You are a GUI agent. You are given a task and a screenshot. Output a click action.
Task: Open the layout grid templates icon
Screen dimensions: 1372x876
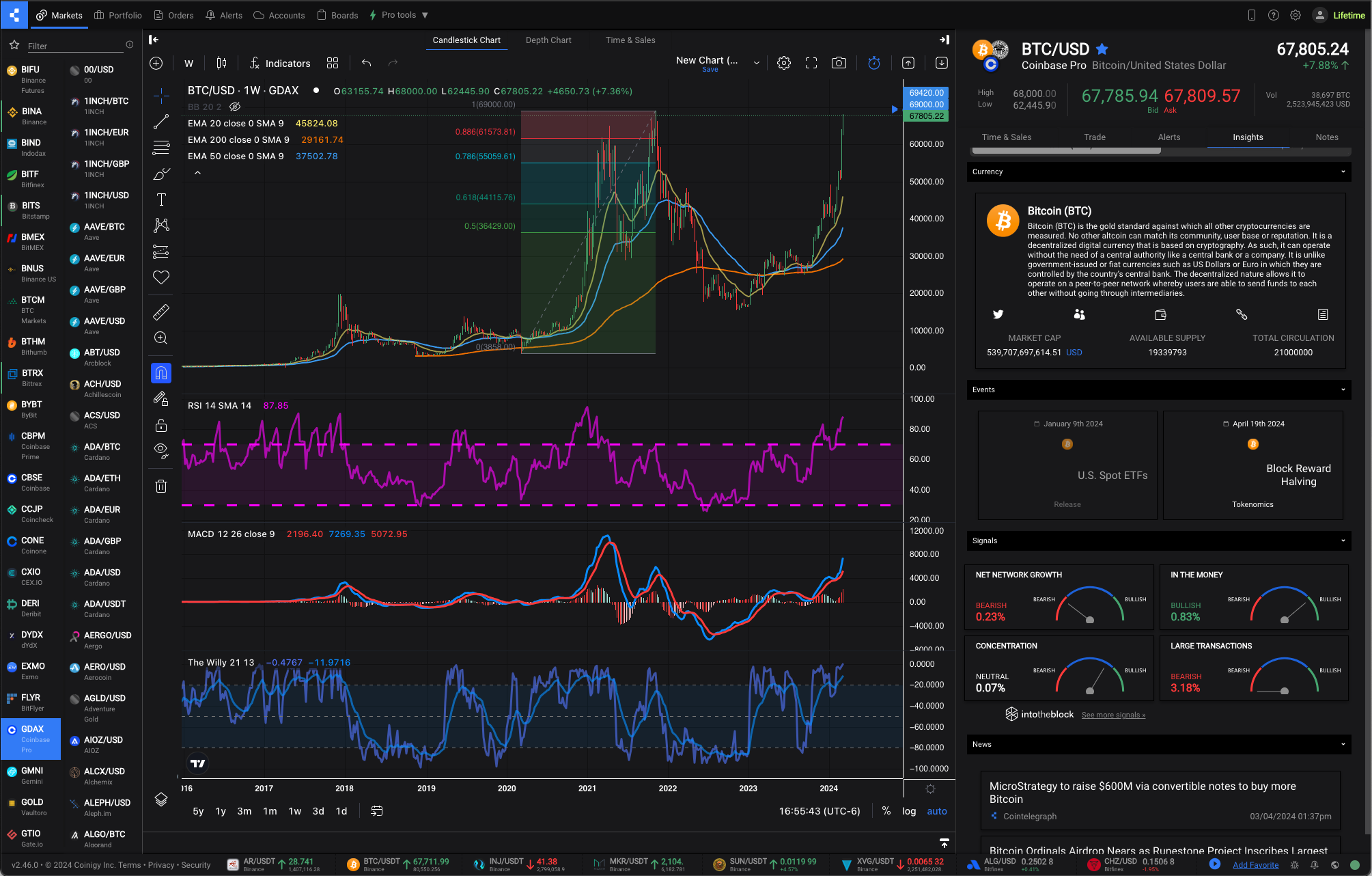point(333,63)
